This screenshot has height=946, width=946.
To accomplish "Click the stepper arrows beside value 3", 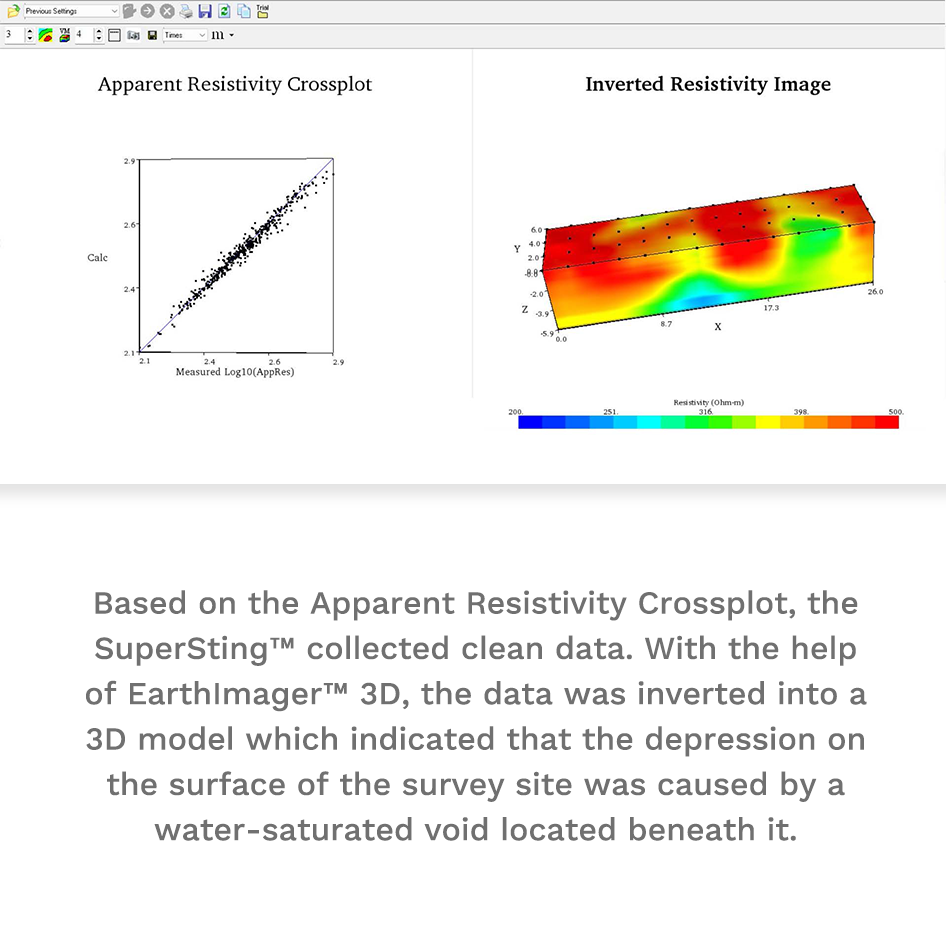I will [x=30, y=35].
